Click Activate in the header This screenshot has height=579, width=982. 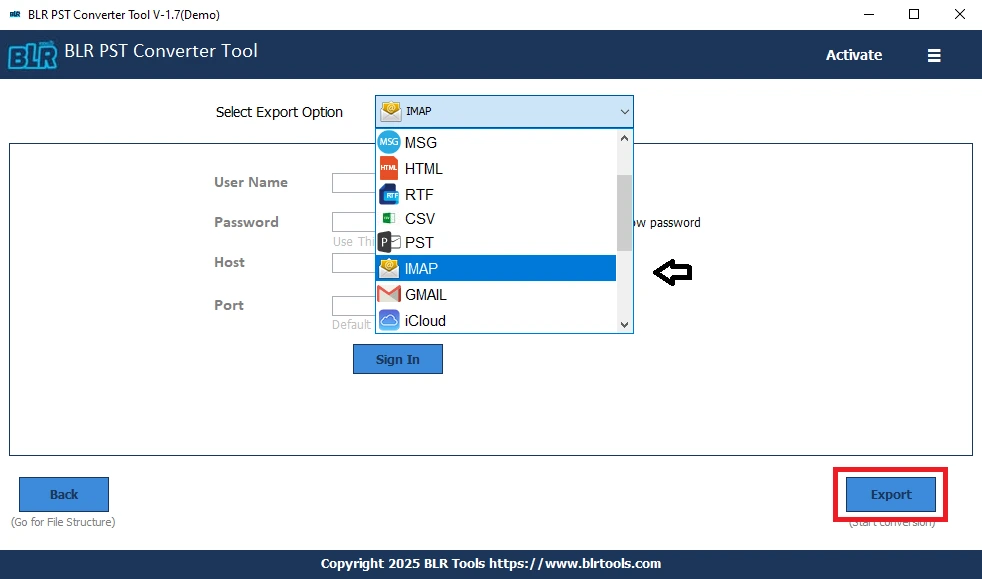point(854,55)
